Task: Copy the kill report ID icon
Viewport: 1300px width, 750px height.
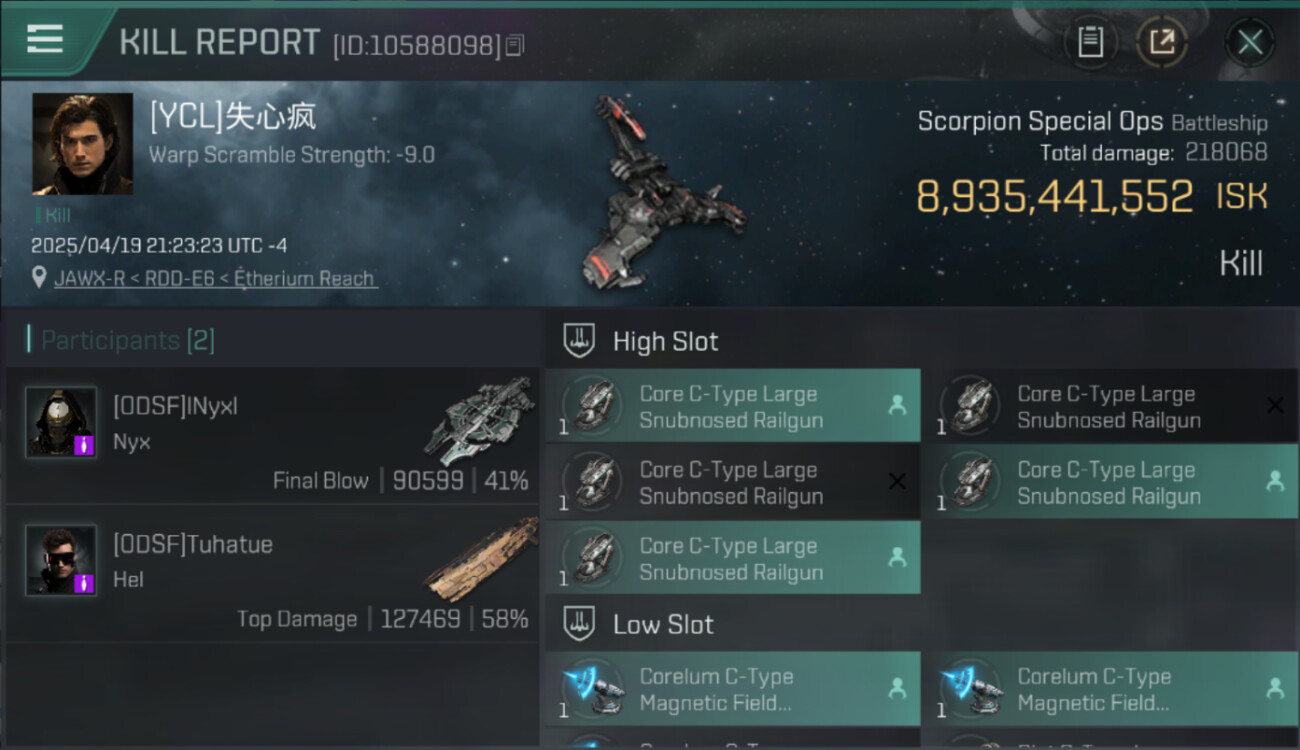Action: (515, 46)
